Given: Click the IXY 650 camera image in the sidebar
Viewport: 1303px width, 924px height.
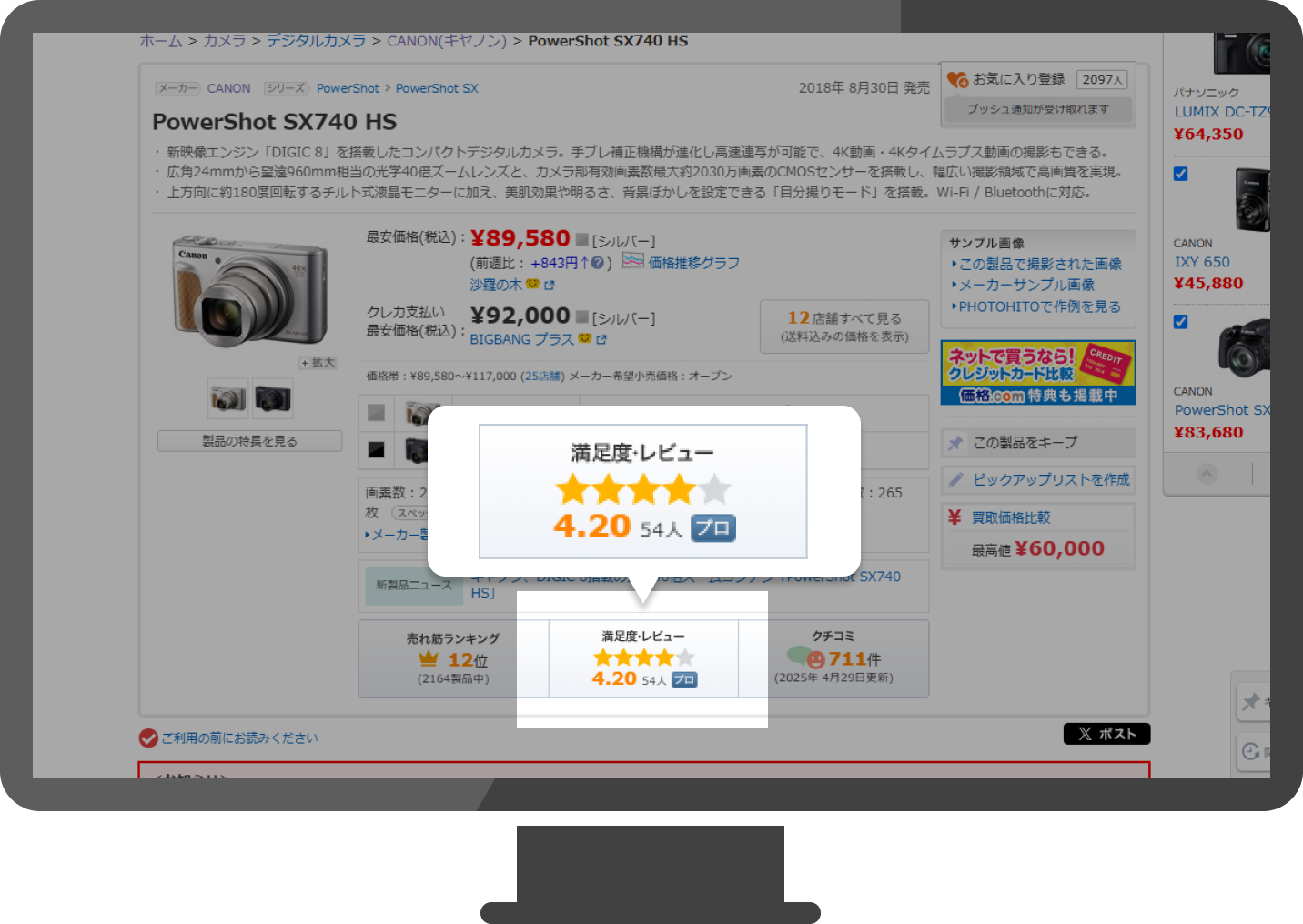Looking at the screenshot, I should pos(1252,200).
